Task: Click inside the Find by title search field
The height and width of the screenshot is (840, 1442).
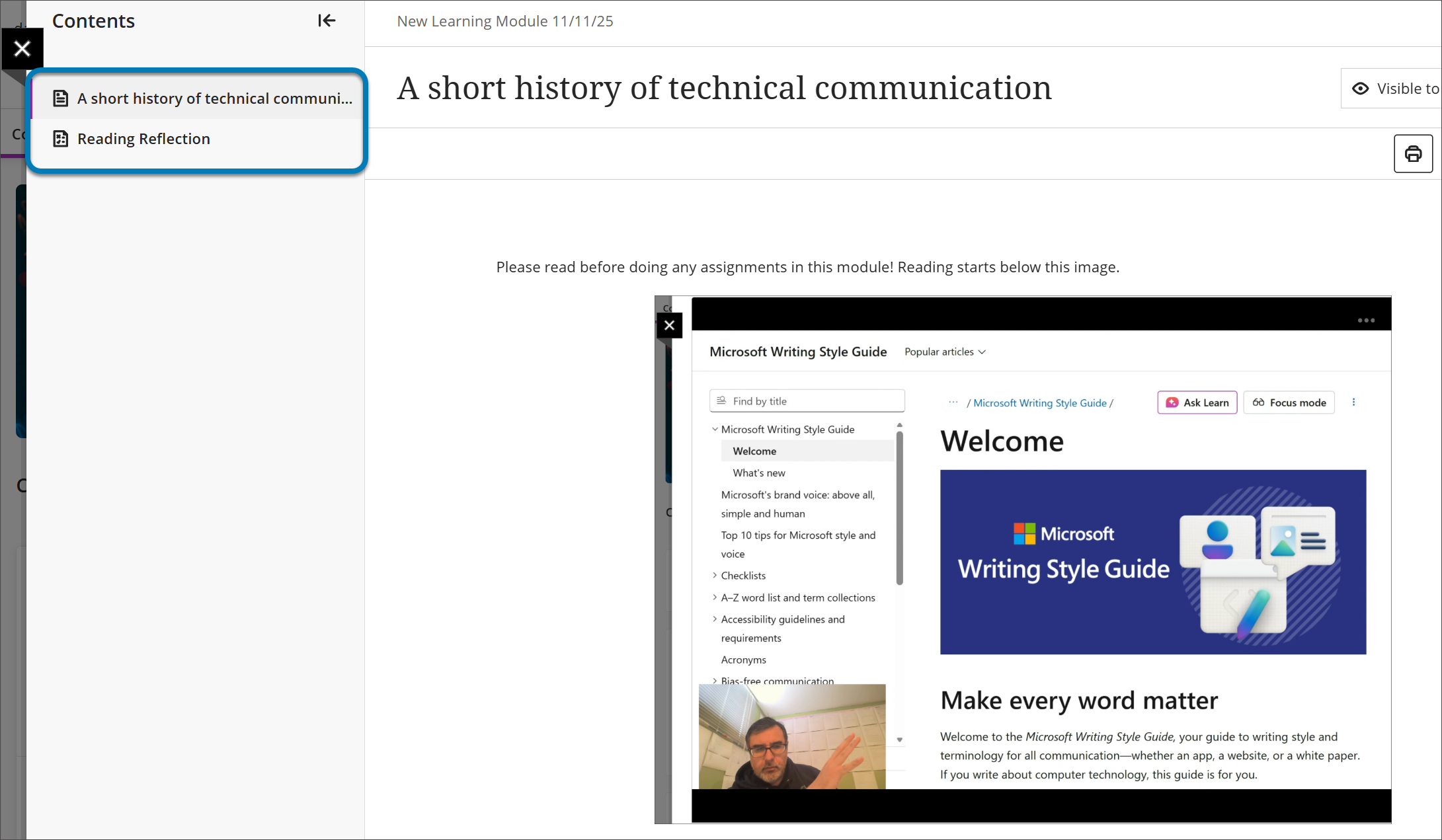Action: (807, 401)
